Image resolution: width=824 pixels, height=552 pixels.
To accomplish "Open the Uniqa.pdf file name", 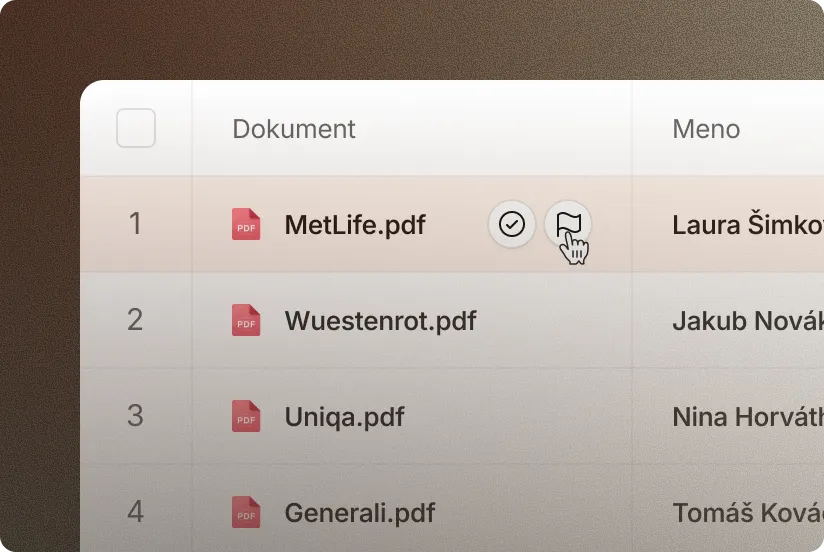I will (344, 417).
